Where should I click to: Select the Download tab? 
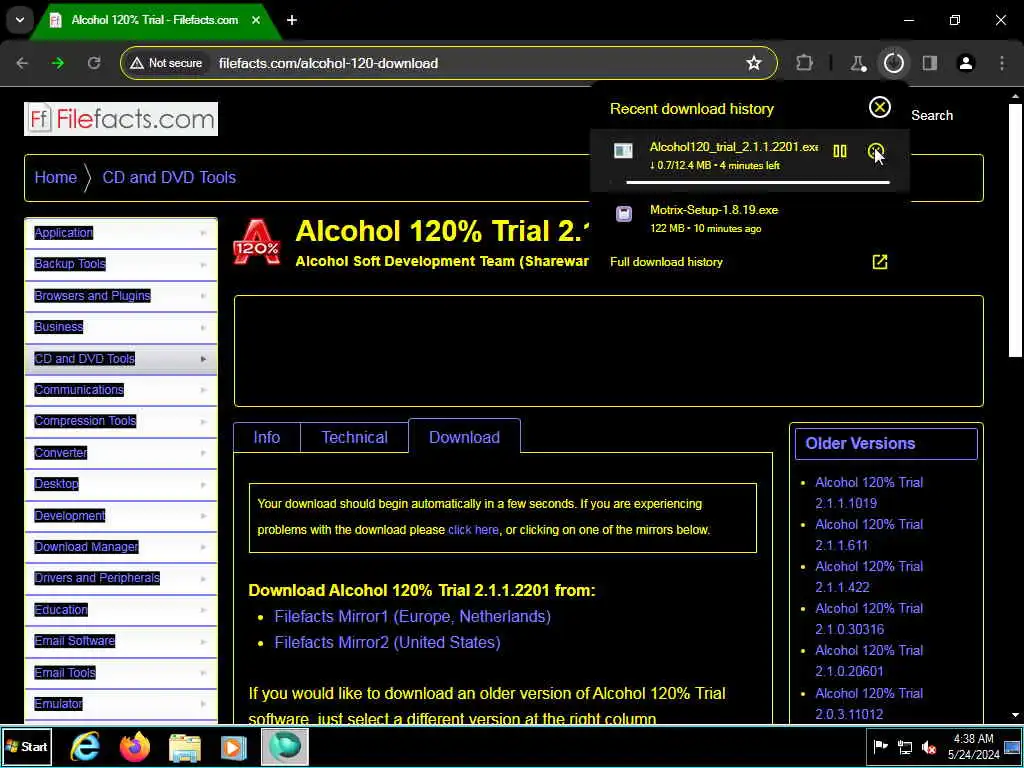[464, 437]
